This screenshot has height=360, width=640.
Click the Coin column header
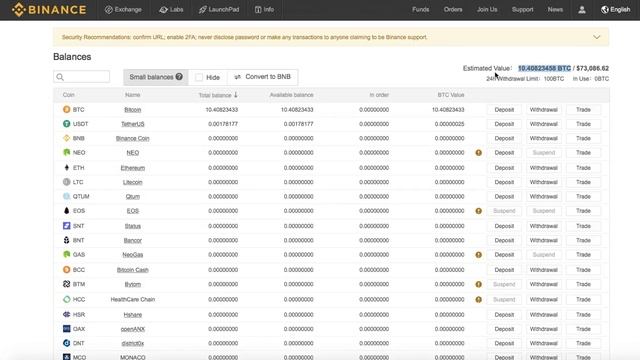69,95
